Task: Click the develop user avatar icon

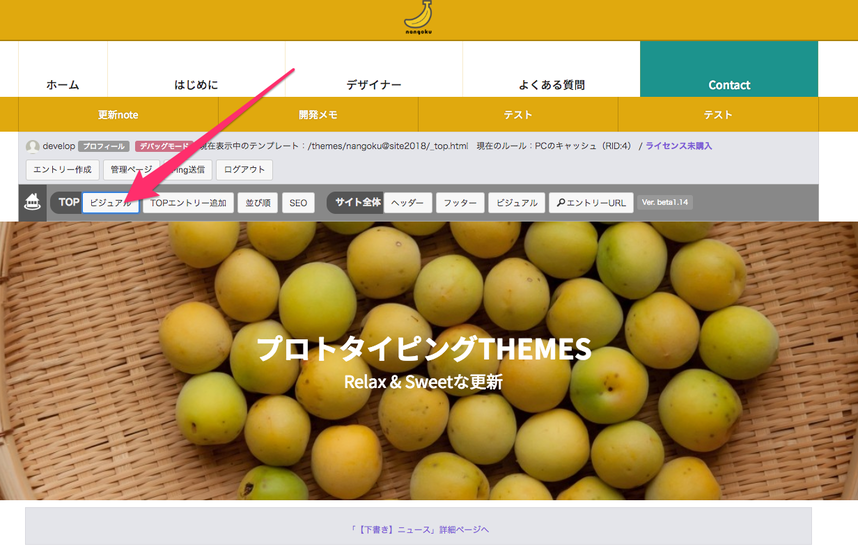Action: click(32, 146)
